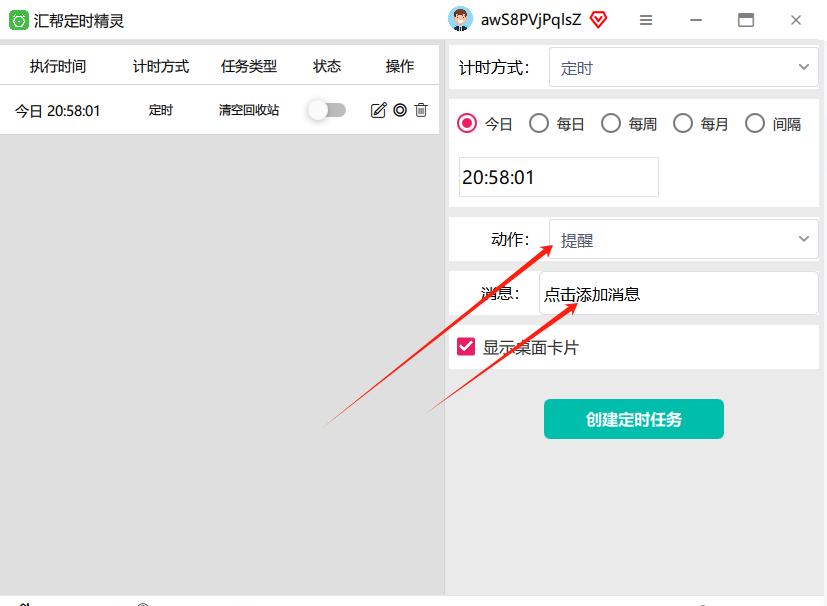
Task: Open the account menu via username awS8PVjPqlsZ
Action: coord(531,19)
